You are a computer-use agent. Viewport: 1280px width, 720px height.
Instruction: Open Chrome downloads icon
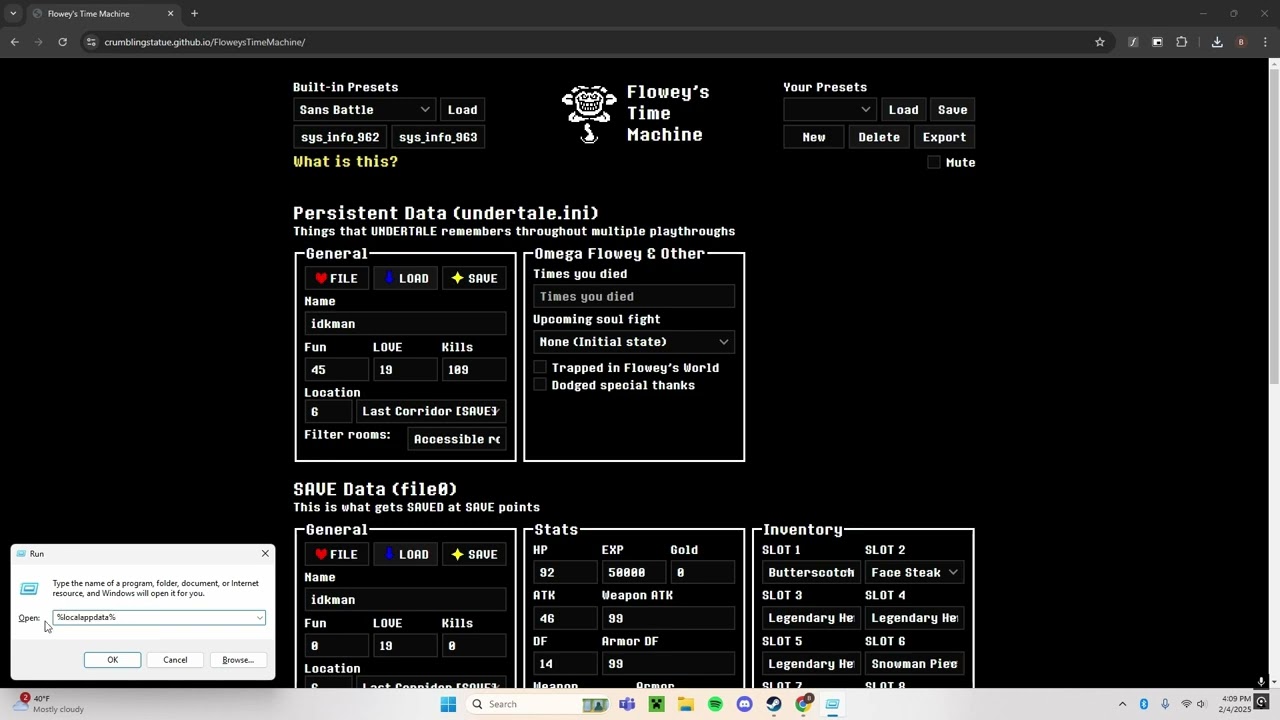1217,42
